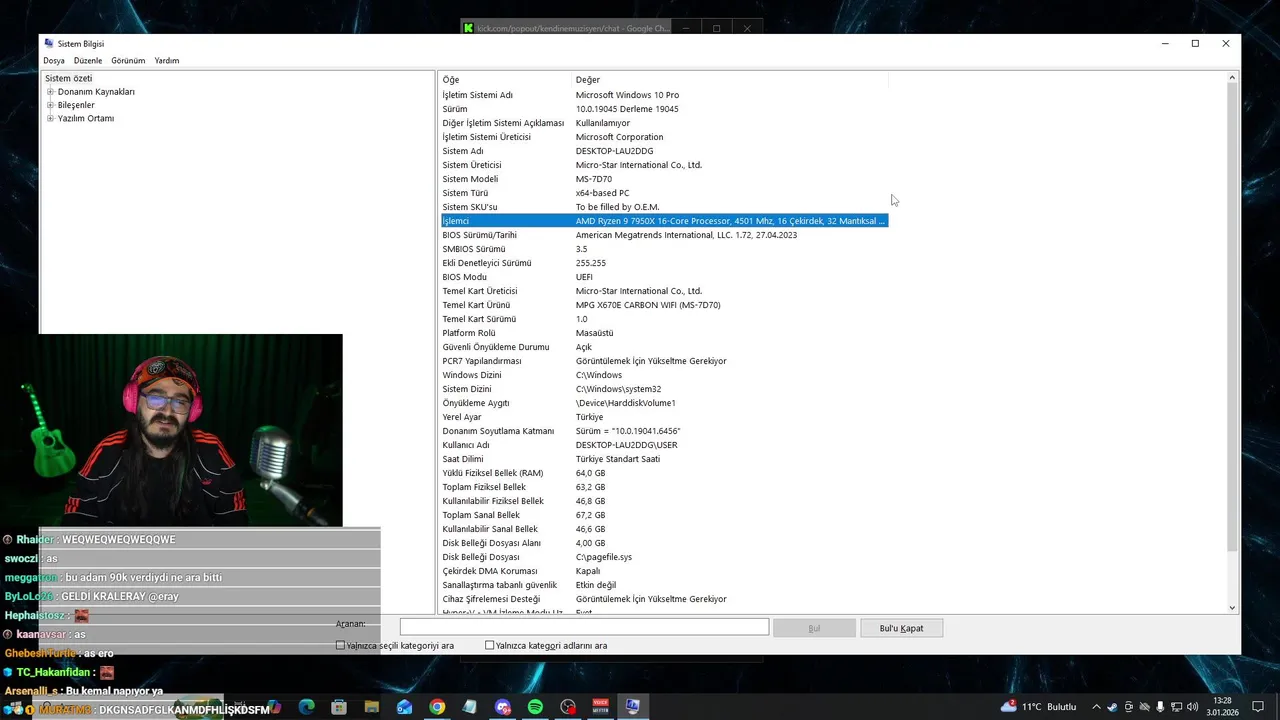Select the 'BIOS Modu' row
Viewport: 1280px width, 720px height.
(664, 277)
